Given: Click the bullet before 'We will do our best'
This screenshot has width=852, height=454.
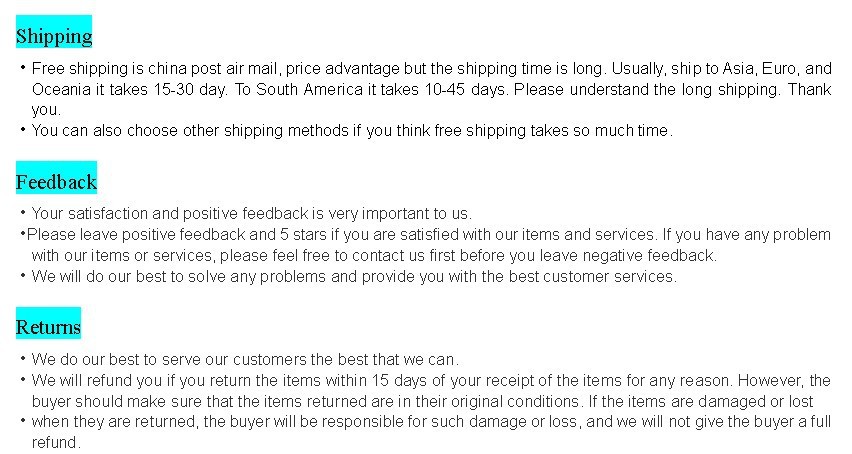Looking at the screenshot, I should coord(23,276).
